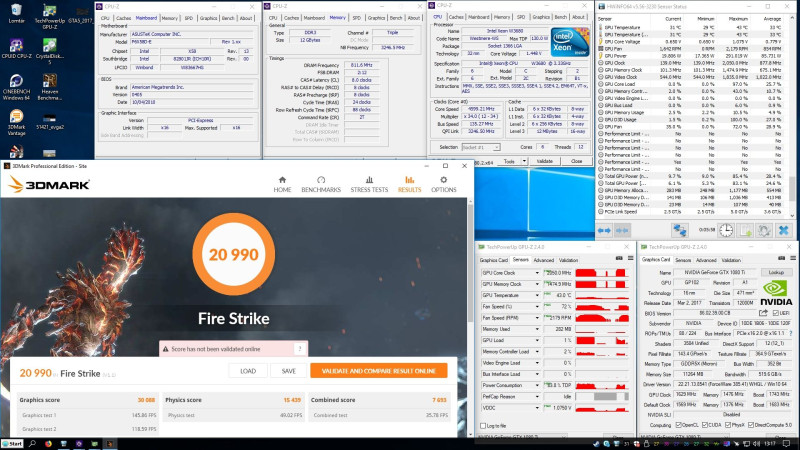Screen dimensions: 800x450
Task: Open the Heaven Benchmark desktop shortcut
Action: 49,87
